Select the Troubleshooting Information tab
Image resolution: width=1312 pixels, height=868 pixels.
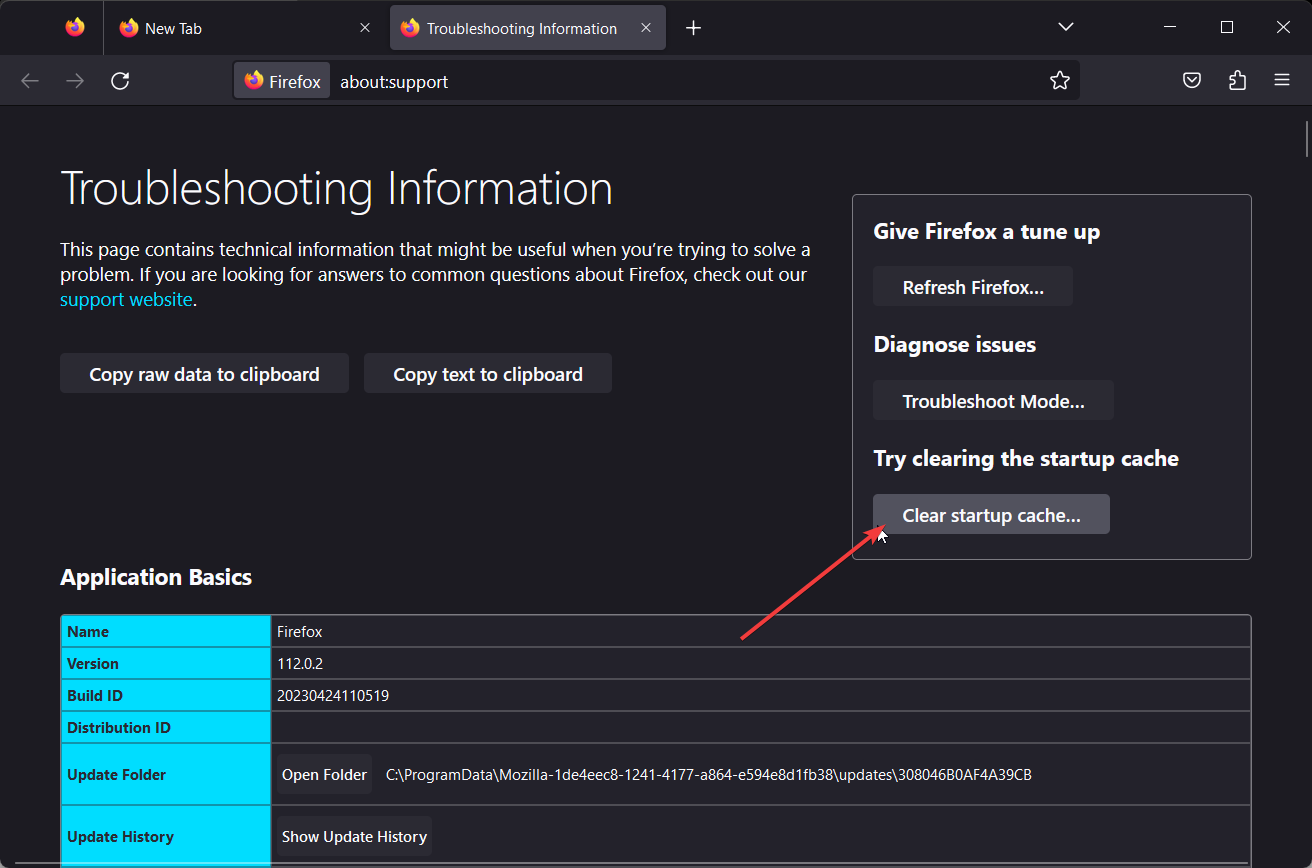[520, 28]
